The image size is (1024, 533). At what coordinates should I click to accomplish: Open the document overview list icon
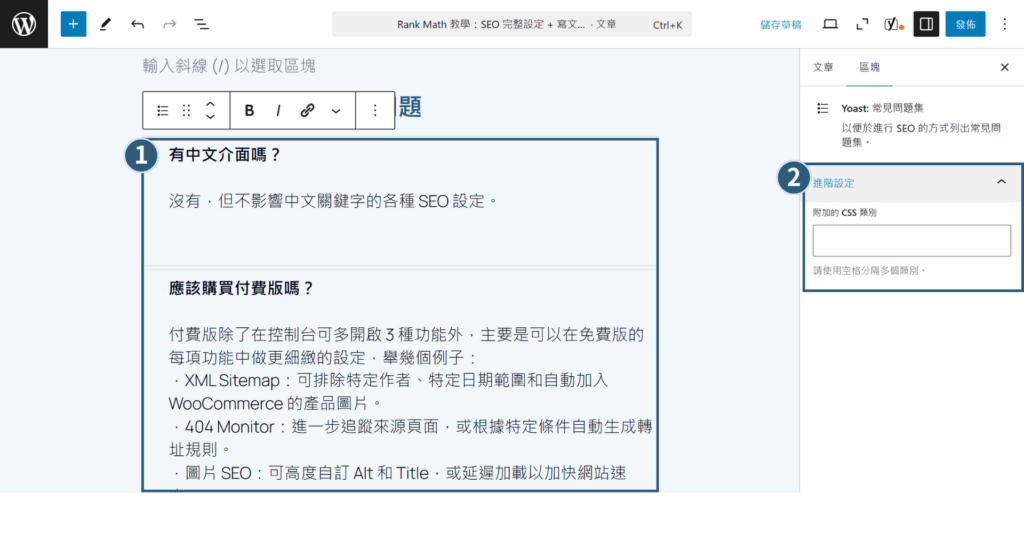(201, 24)
